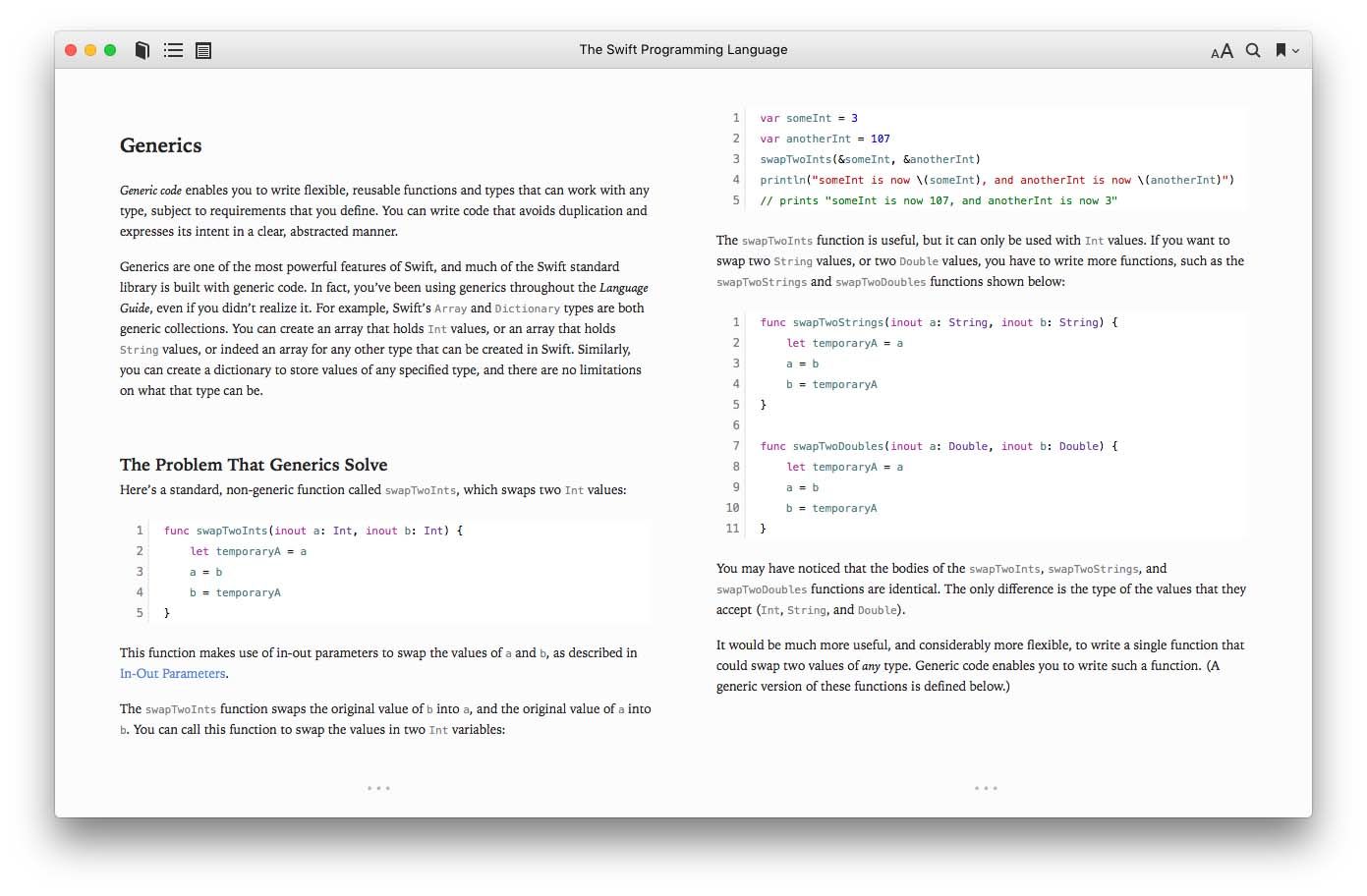Click The Swift Programming Language window title
This screenshot has width=1367, height=896.
tap(683, 50)
